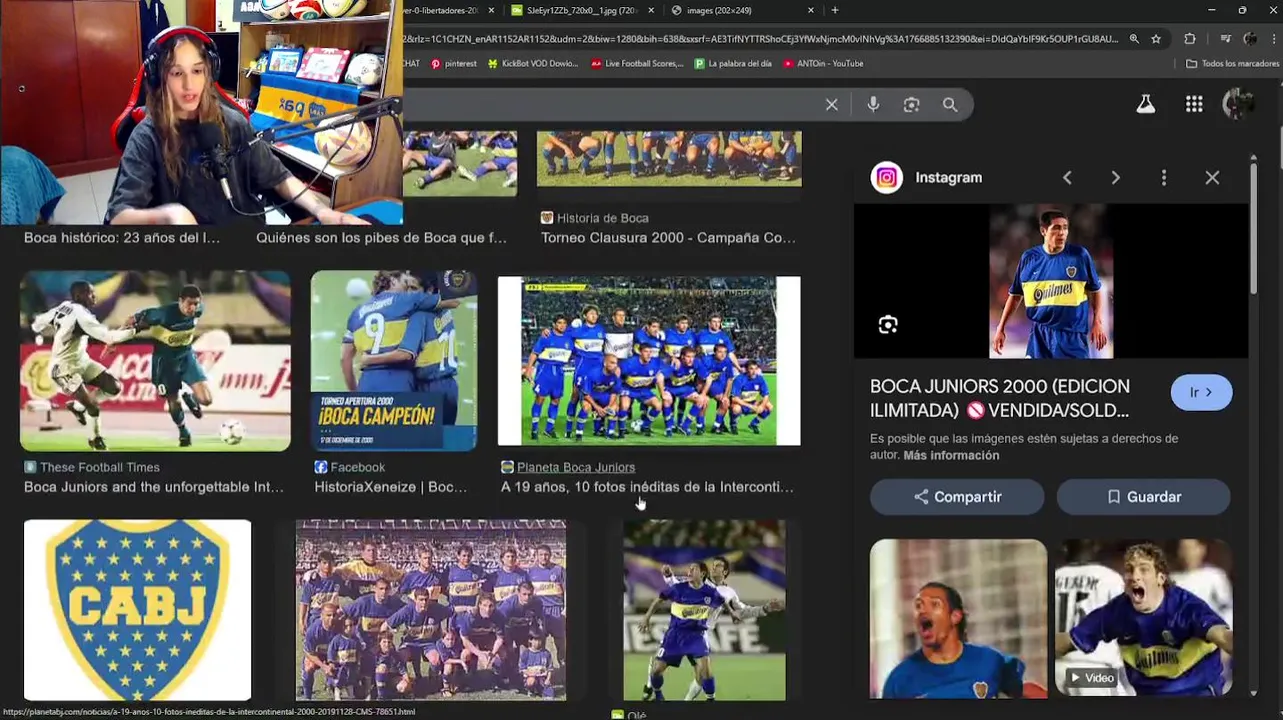Open the team photo beside the crest
The image size is (1283, 720).
click(431, 610)
